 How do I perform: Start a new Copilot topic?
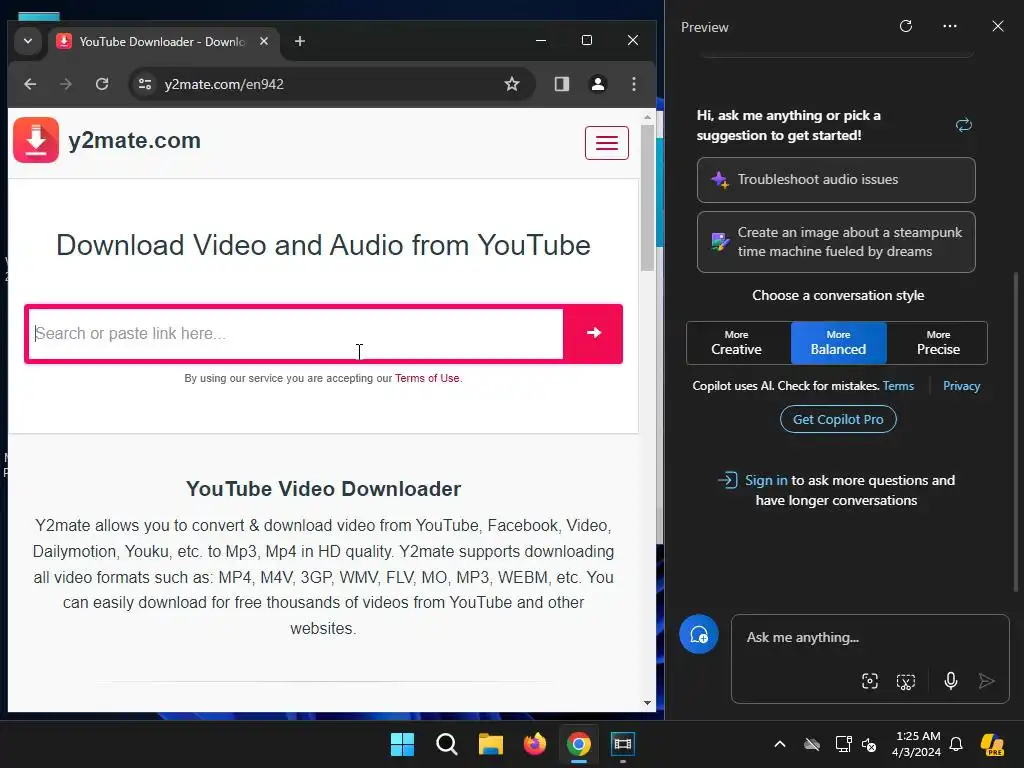698,634
